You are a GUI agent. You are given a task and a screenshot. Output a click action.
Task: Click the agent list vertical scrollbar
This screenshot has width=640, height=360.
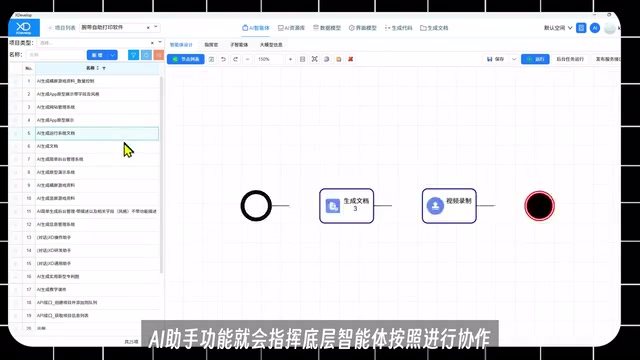(162, 176)
